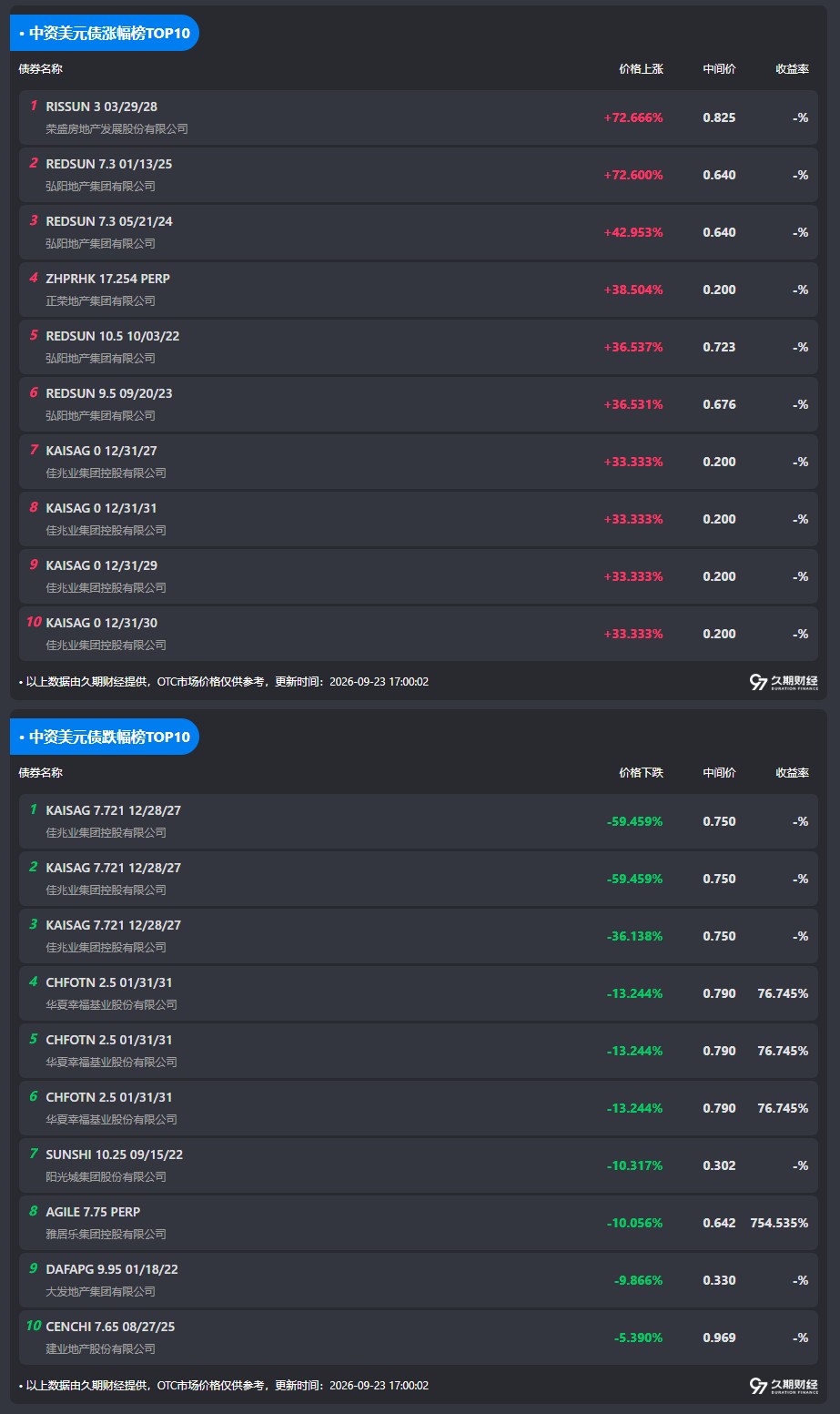Click 债券名称 header in the gainers table

pyautogui.click(x=41, y=69)
